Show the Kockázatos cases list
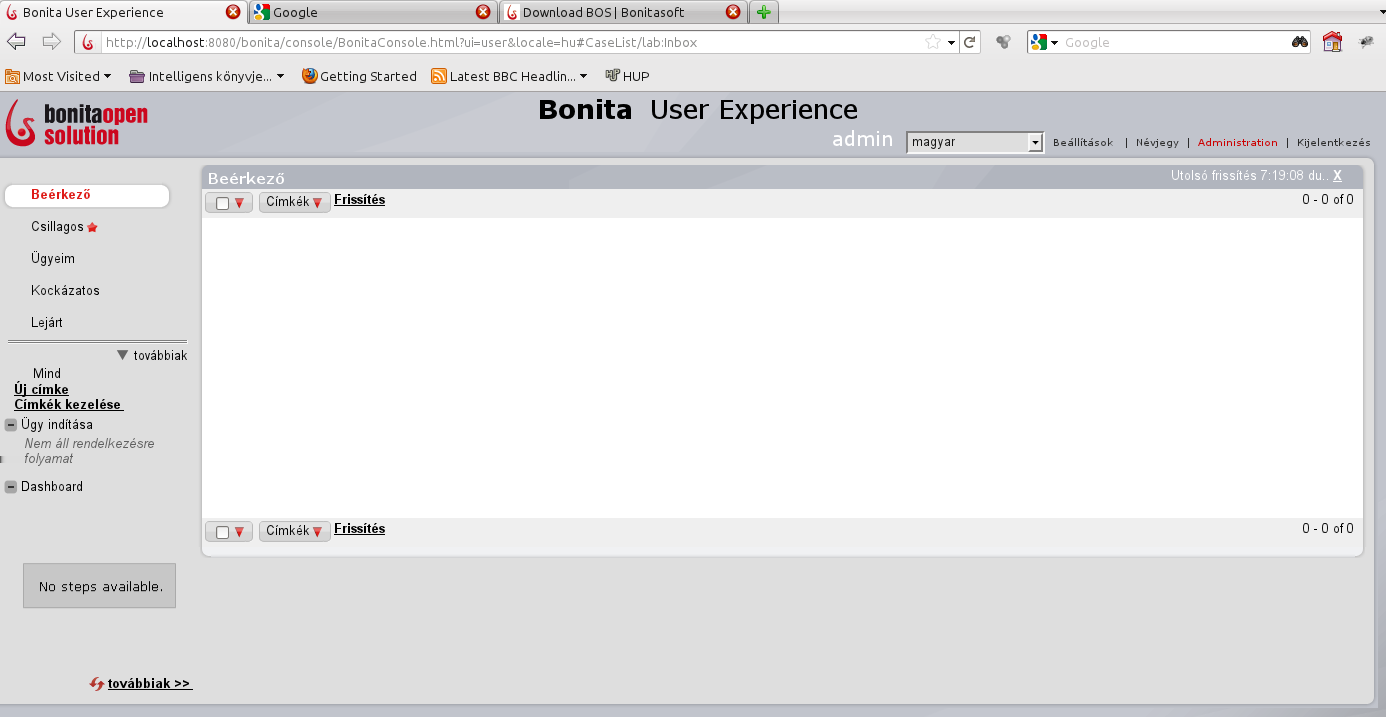Viewport: 1386px width, 717px height. pos(65,291)
